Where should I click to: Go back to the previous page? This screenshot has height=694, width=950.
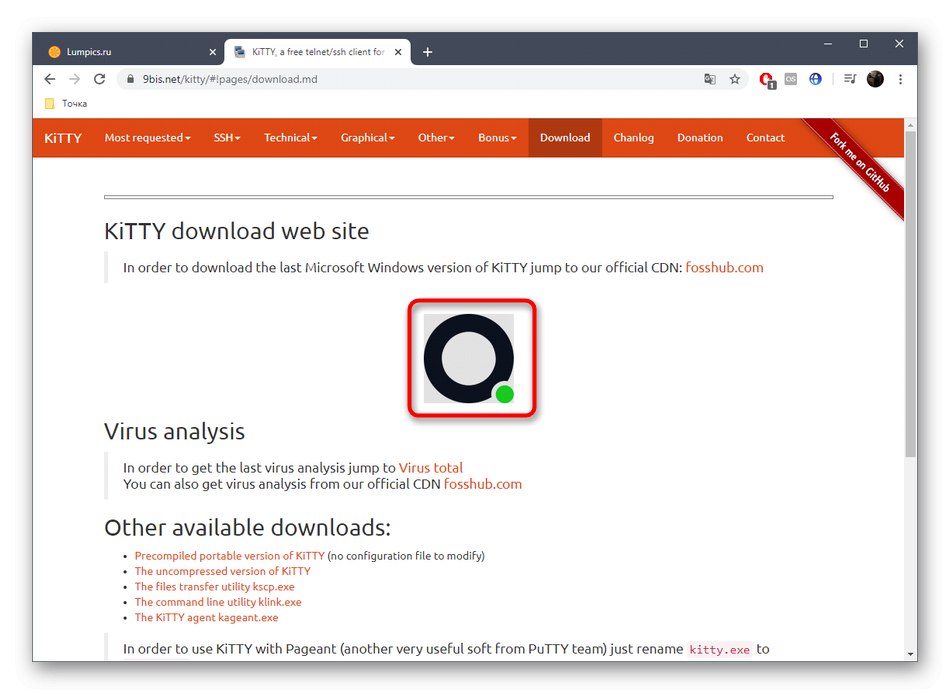pyautogui.click(x=50, y=79)
